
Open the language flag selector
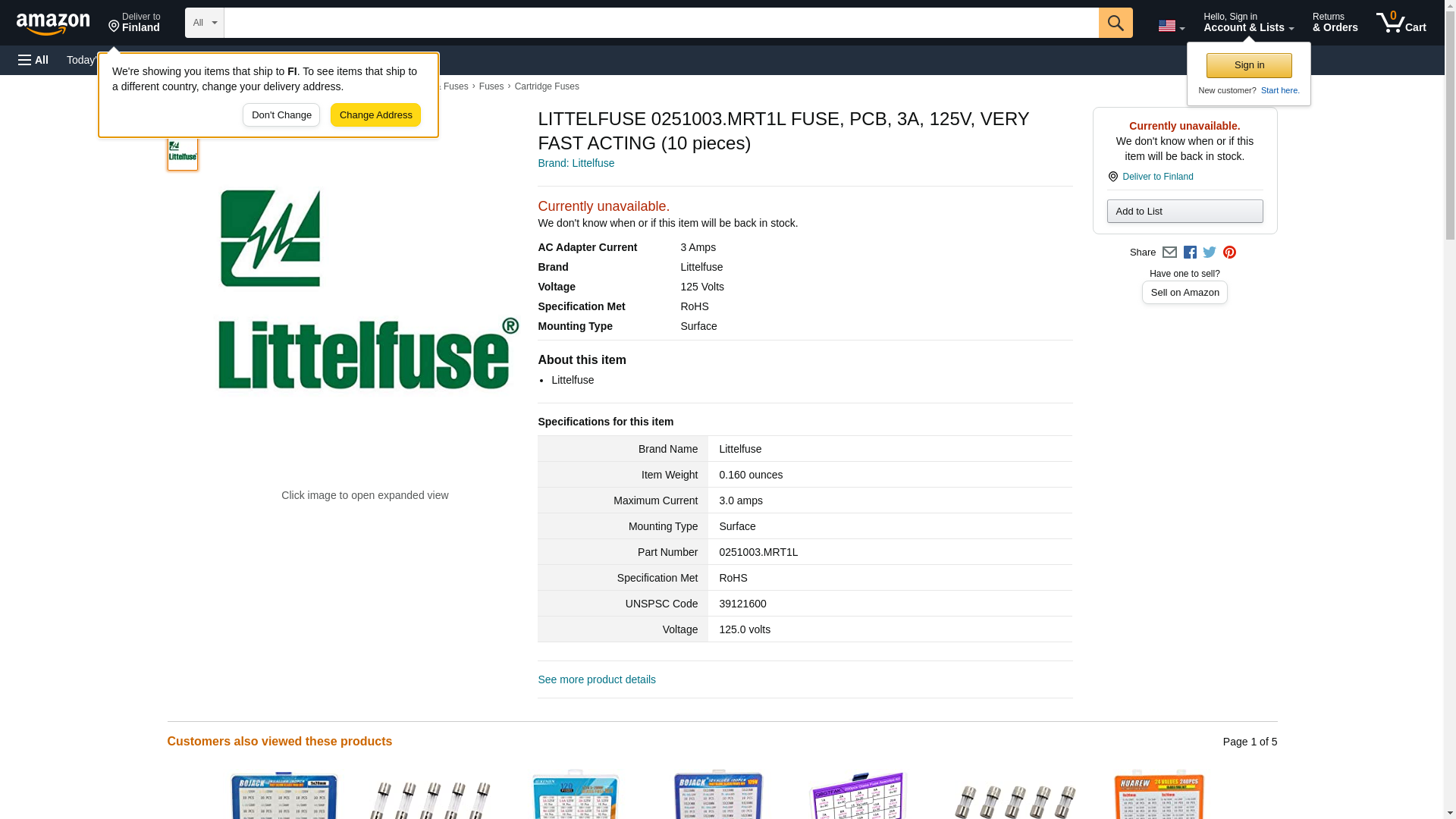pyautogui.click(x=1171, y=26)
